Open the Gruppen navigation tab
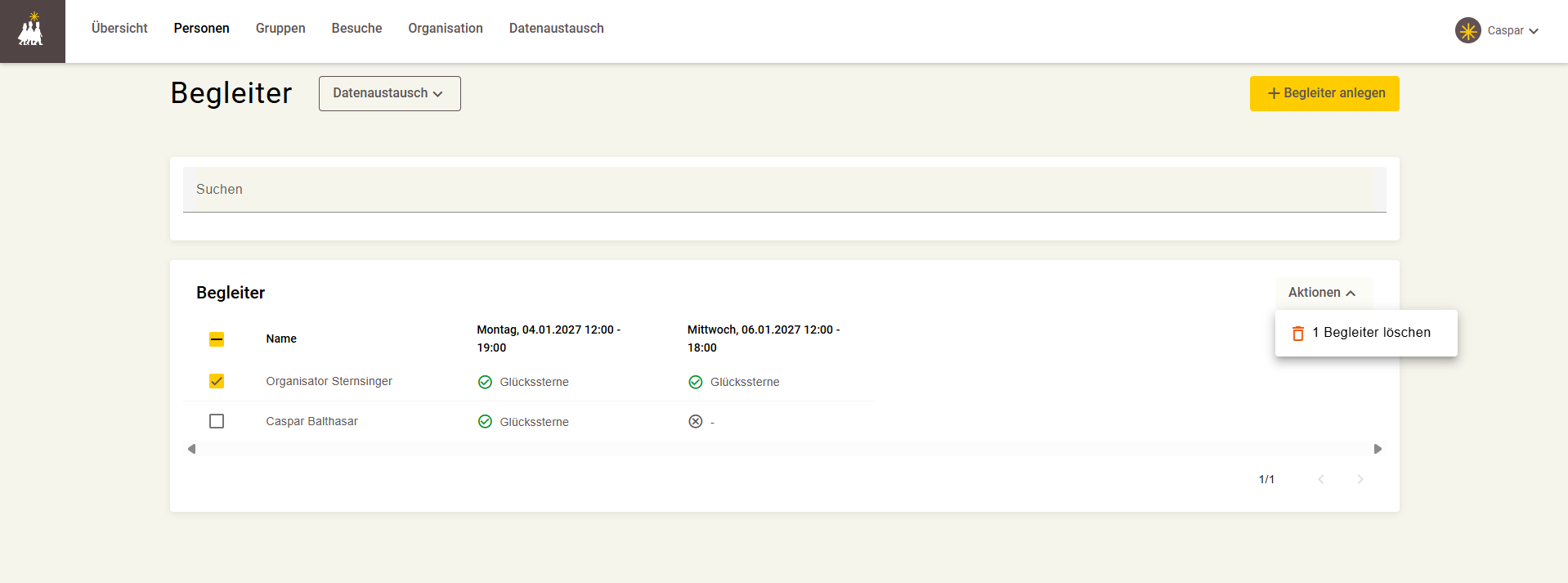This screenshot has width=1568, height=583. (x=280, y=28)
